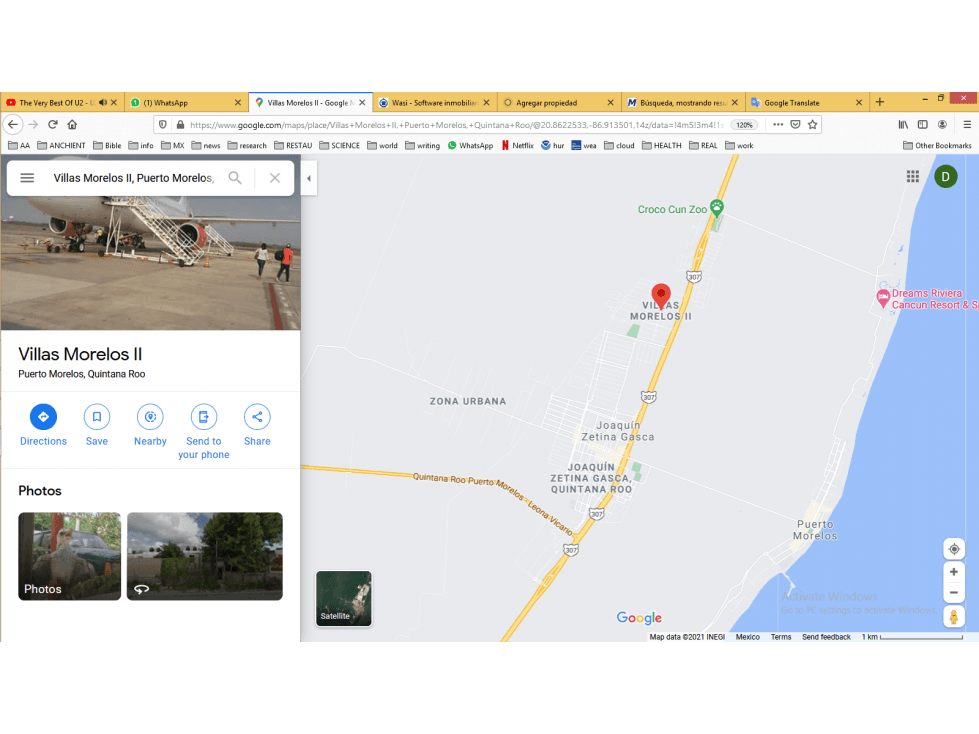Search Nearby places icon
Image resolution: width=979 pixels, height=734 pixels.
coord(150,417)
